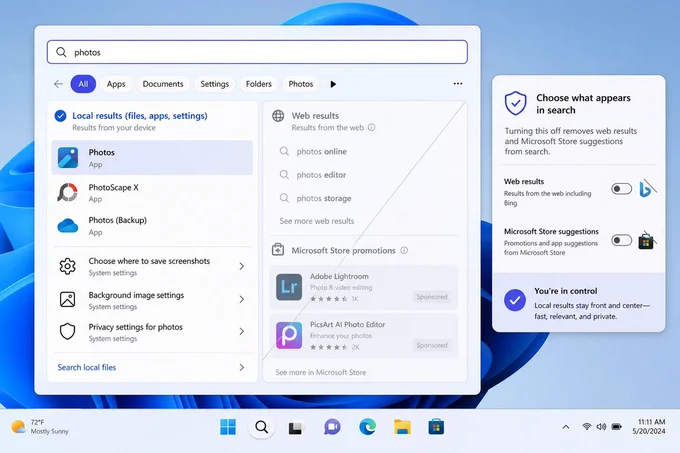
Task: Click the gear icon beside save screenshots
Action: point(68,266)
